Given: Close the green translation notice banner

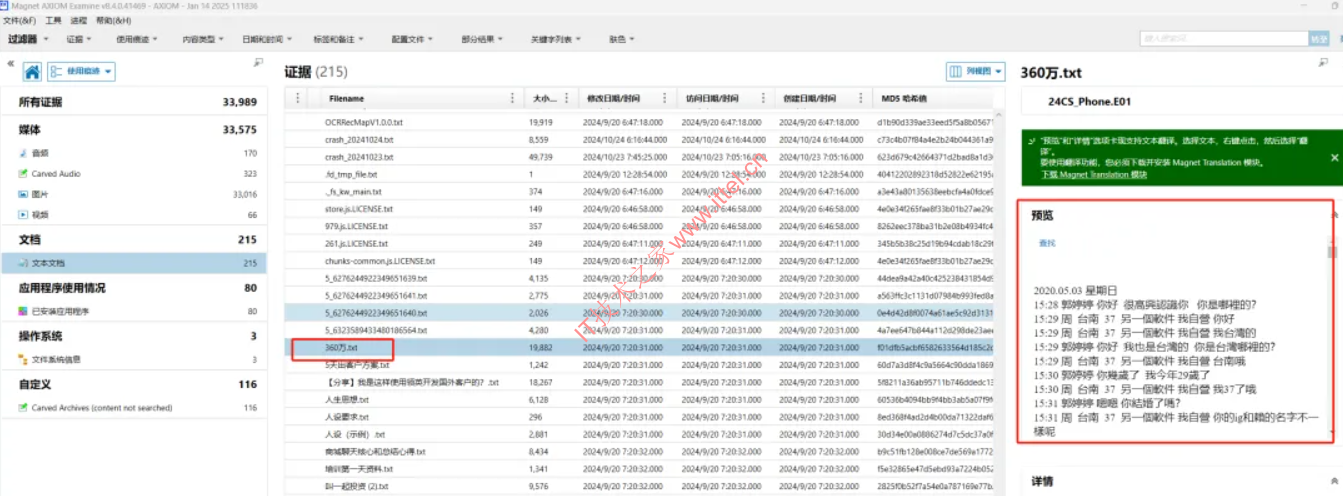Looking at the screenshot, I should [x=1333, y=157].
